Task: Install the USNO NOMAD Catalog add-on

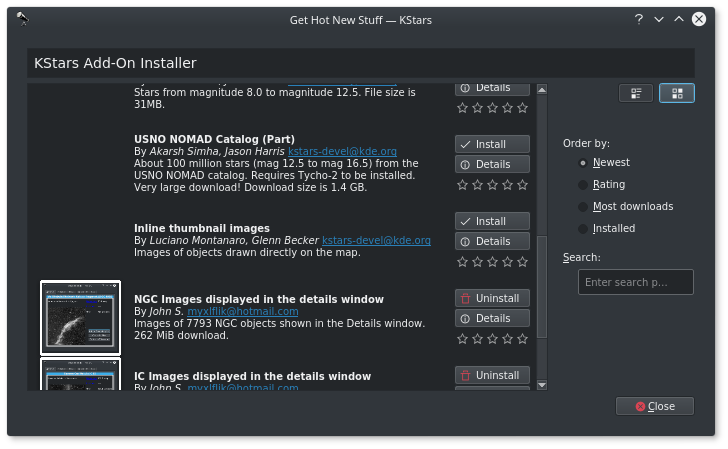Action: click(492, 144)
